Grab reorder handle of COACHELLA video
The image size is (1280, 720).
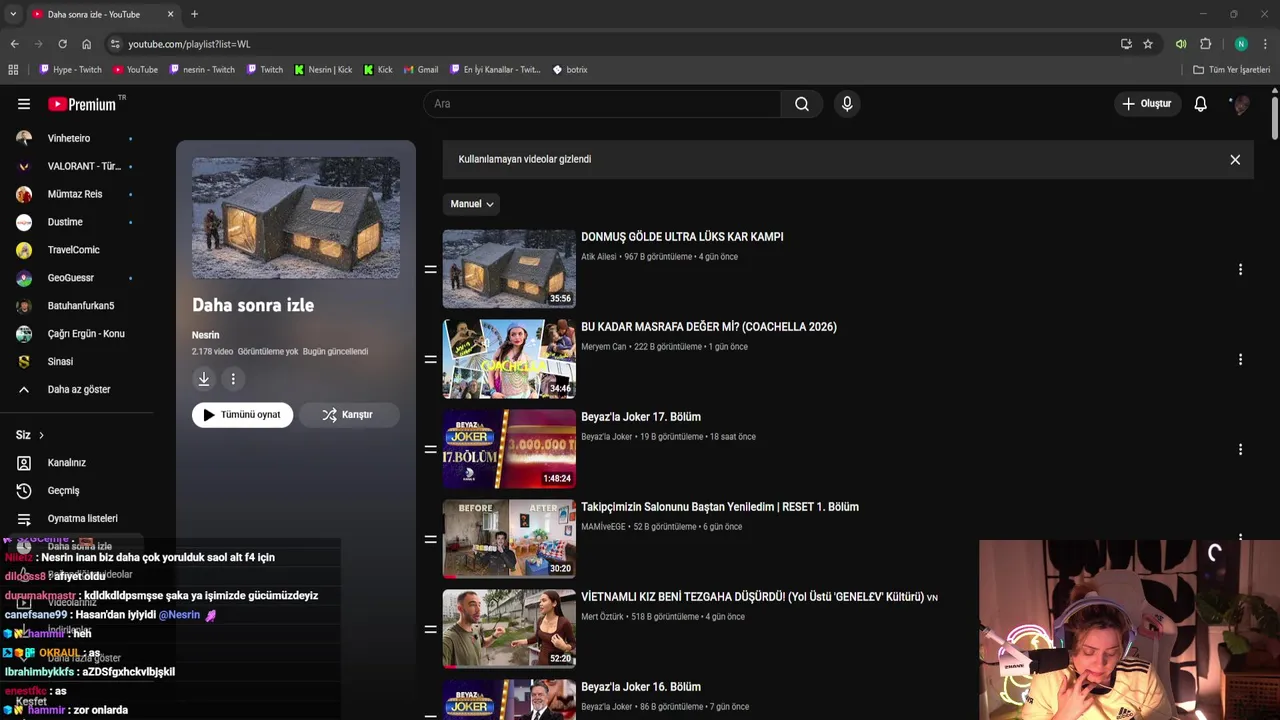(x=431, y=360)
